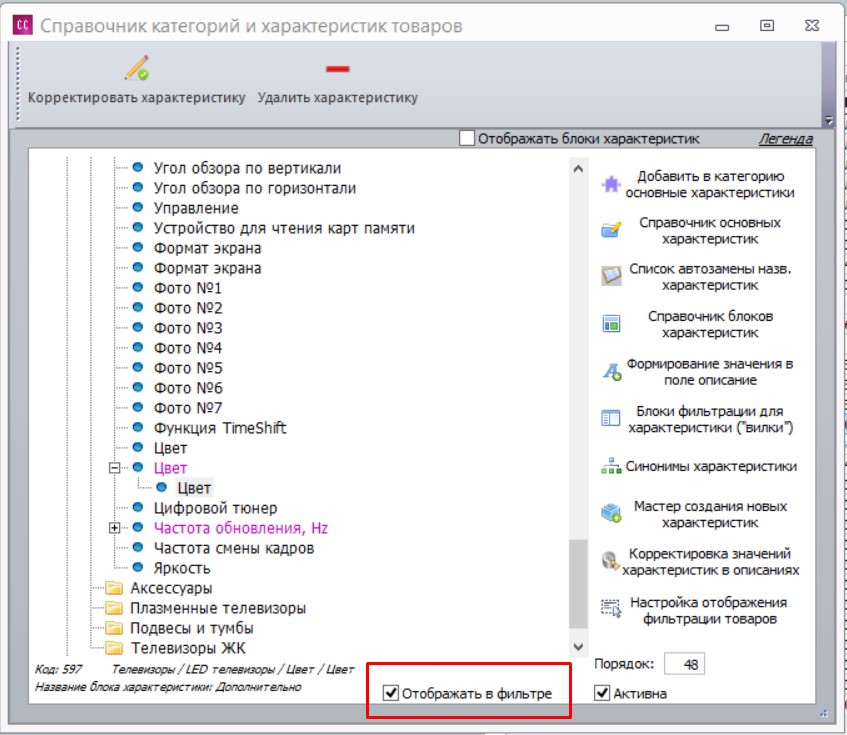Select Частота обновления, Hz item
The width and height of the screenshot is (847, 735).
point(241,528)
